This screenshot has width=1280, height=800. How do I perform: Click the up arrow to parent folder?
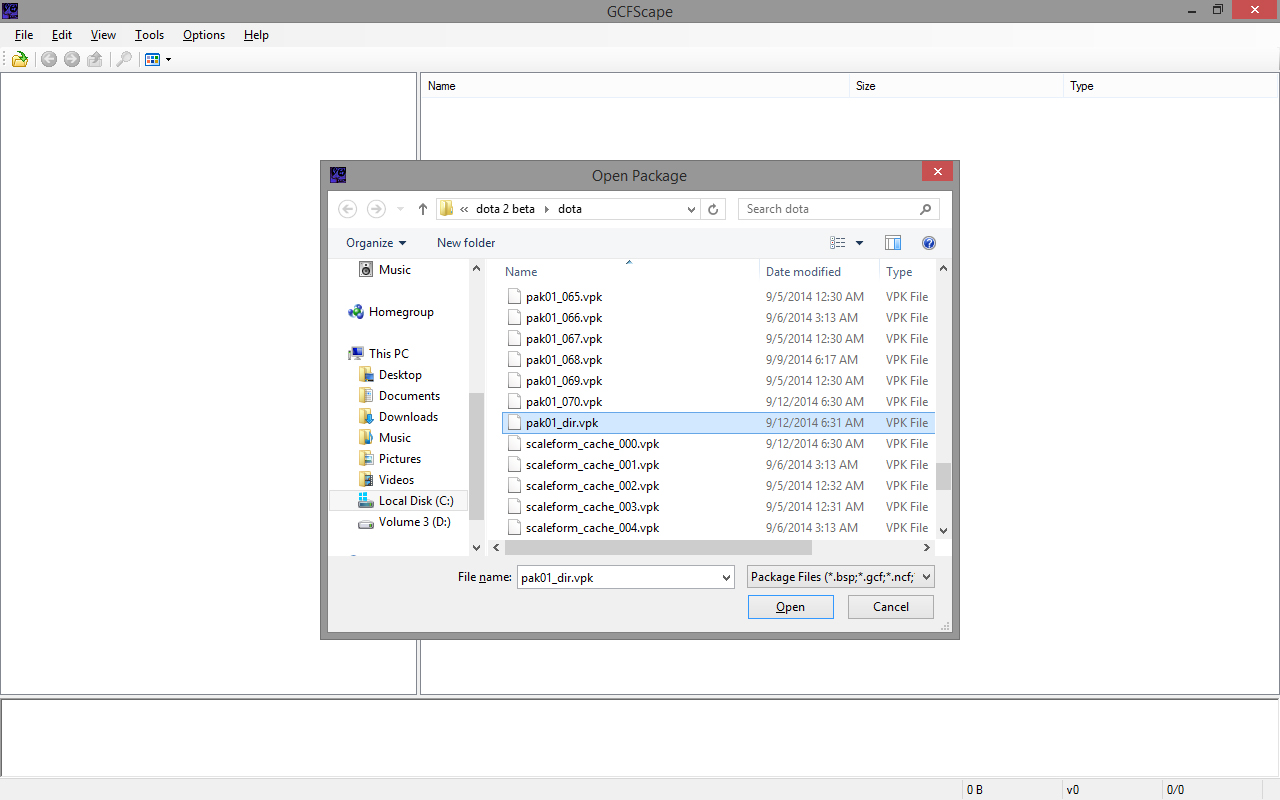click(x=423, y=209)
